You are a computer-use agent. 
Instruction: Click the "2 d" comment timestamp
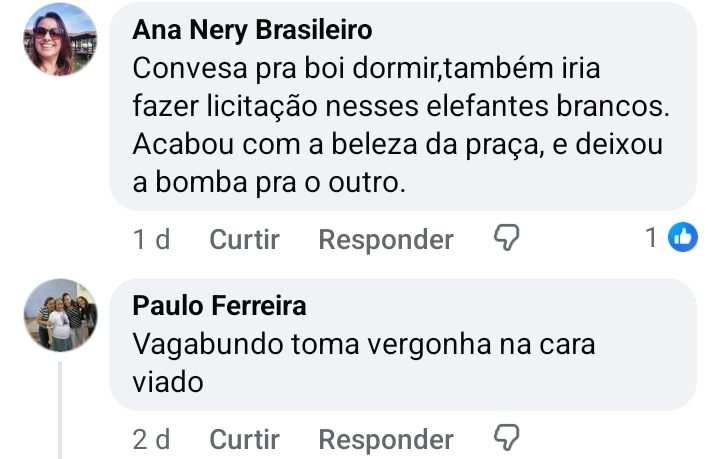coord(151,440)
